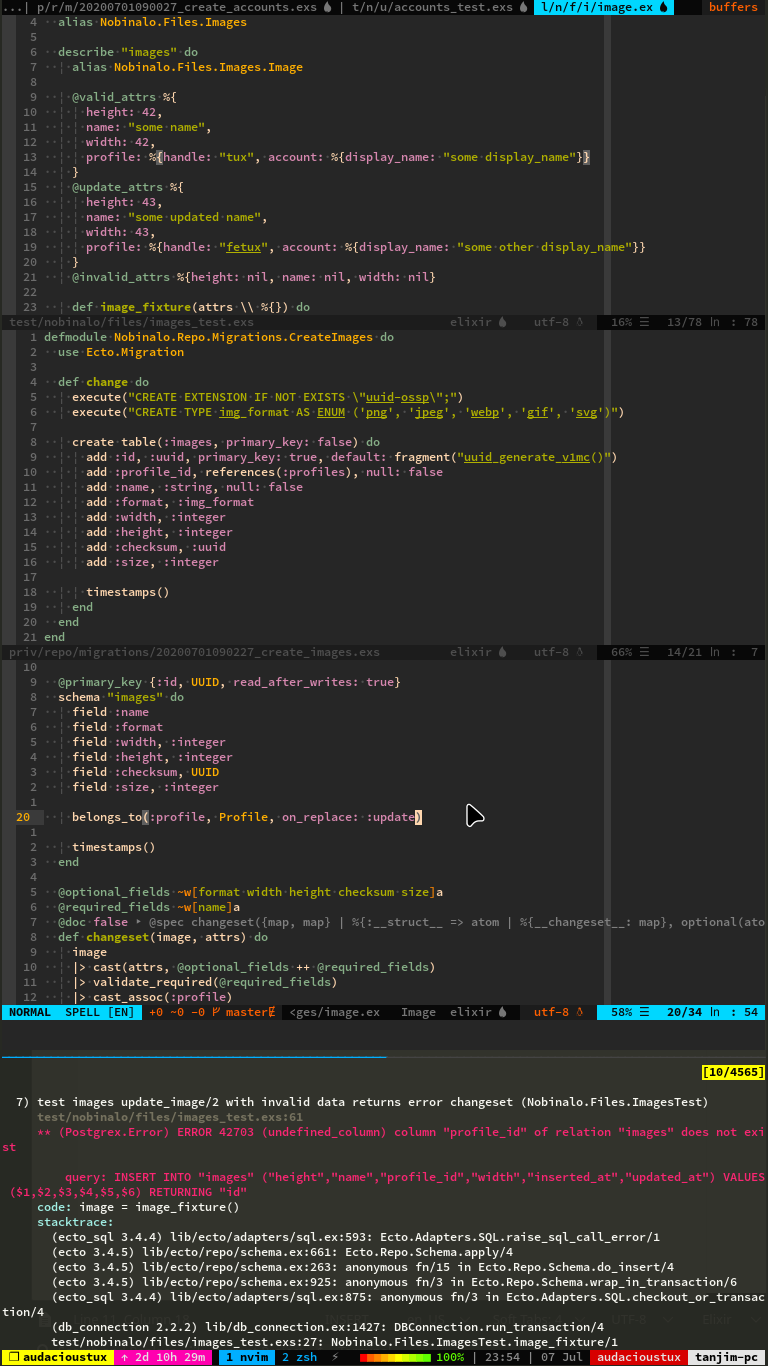Click the db_connection.ex:1427 stacktrace line

tap(327, 1327)
